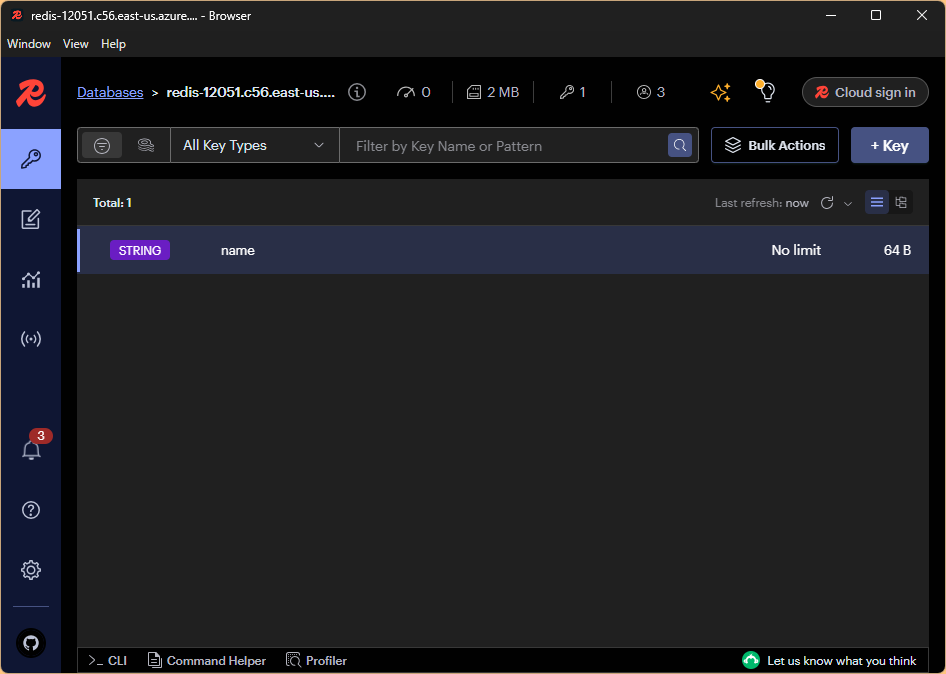Click the database info icon
Screen dimensions: 946x674
tap(357, 92)
